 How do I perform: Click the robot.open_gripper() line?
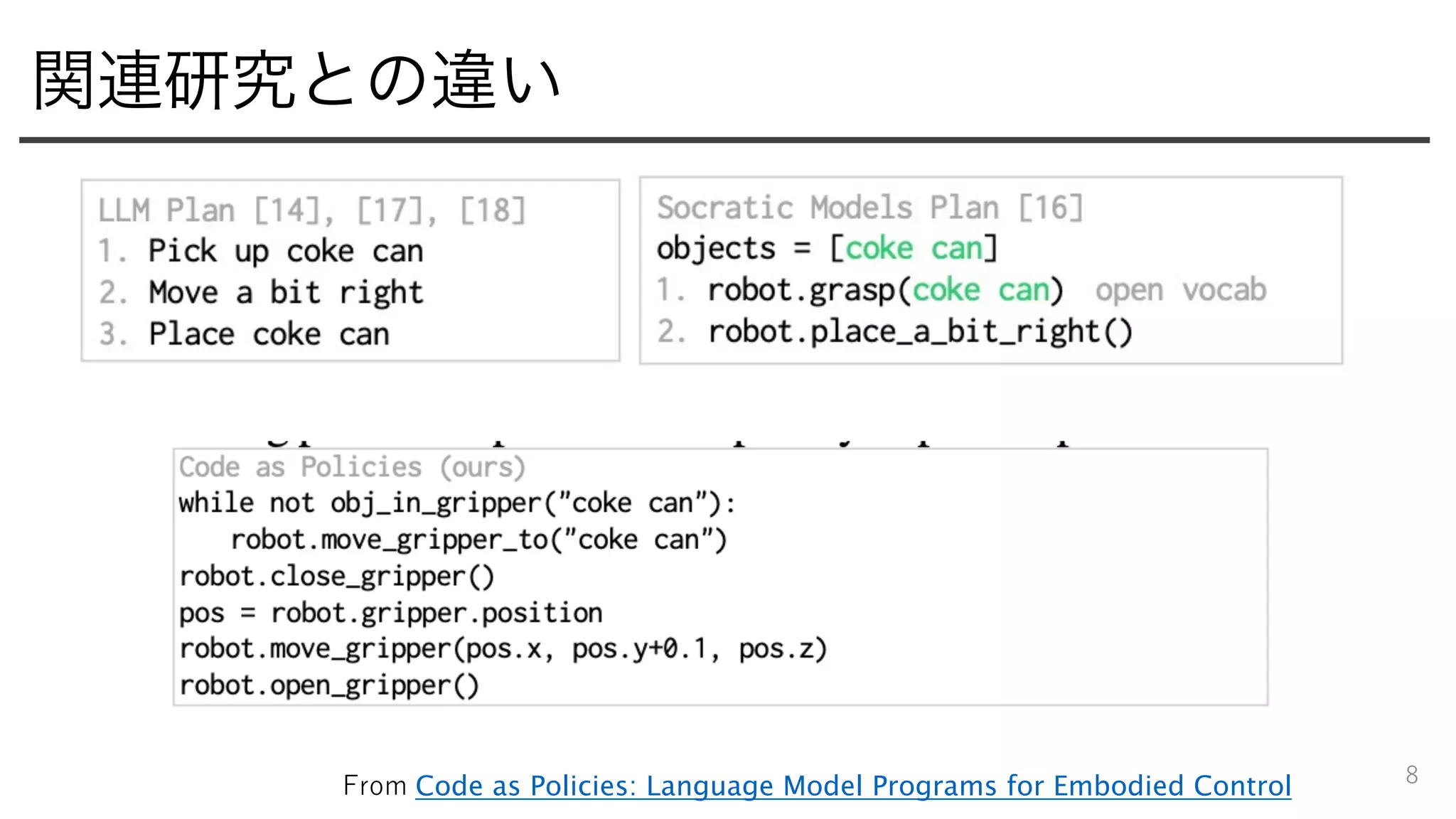tap(329, 685)
